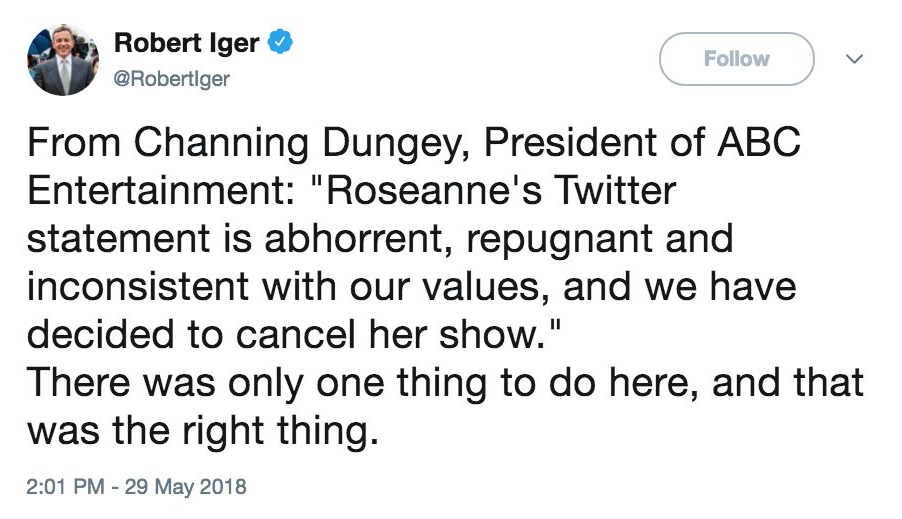Click the final line was the right thing
Viewport: 902px width, 519px height.
pos(203,432)
